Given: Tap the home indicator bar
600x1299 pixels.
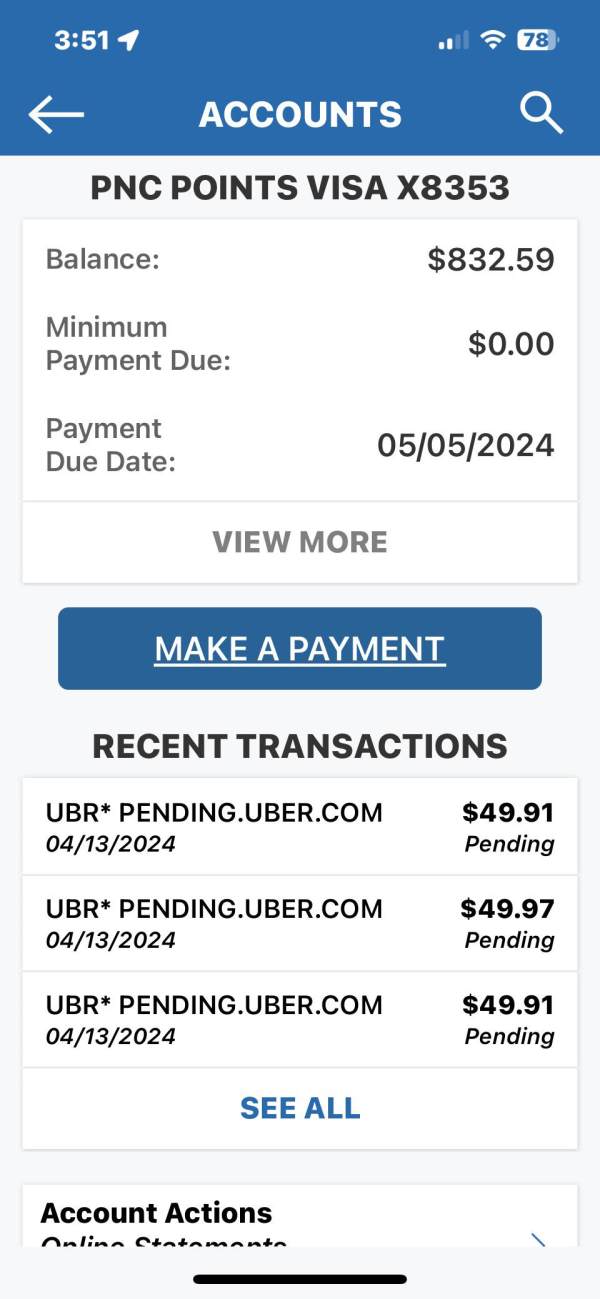Looking at the screenshot, I should (x=300, y=1278).
